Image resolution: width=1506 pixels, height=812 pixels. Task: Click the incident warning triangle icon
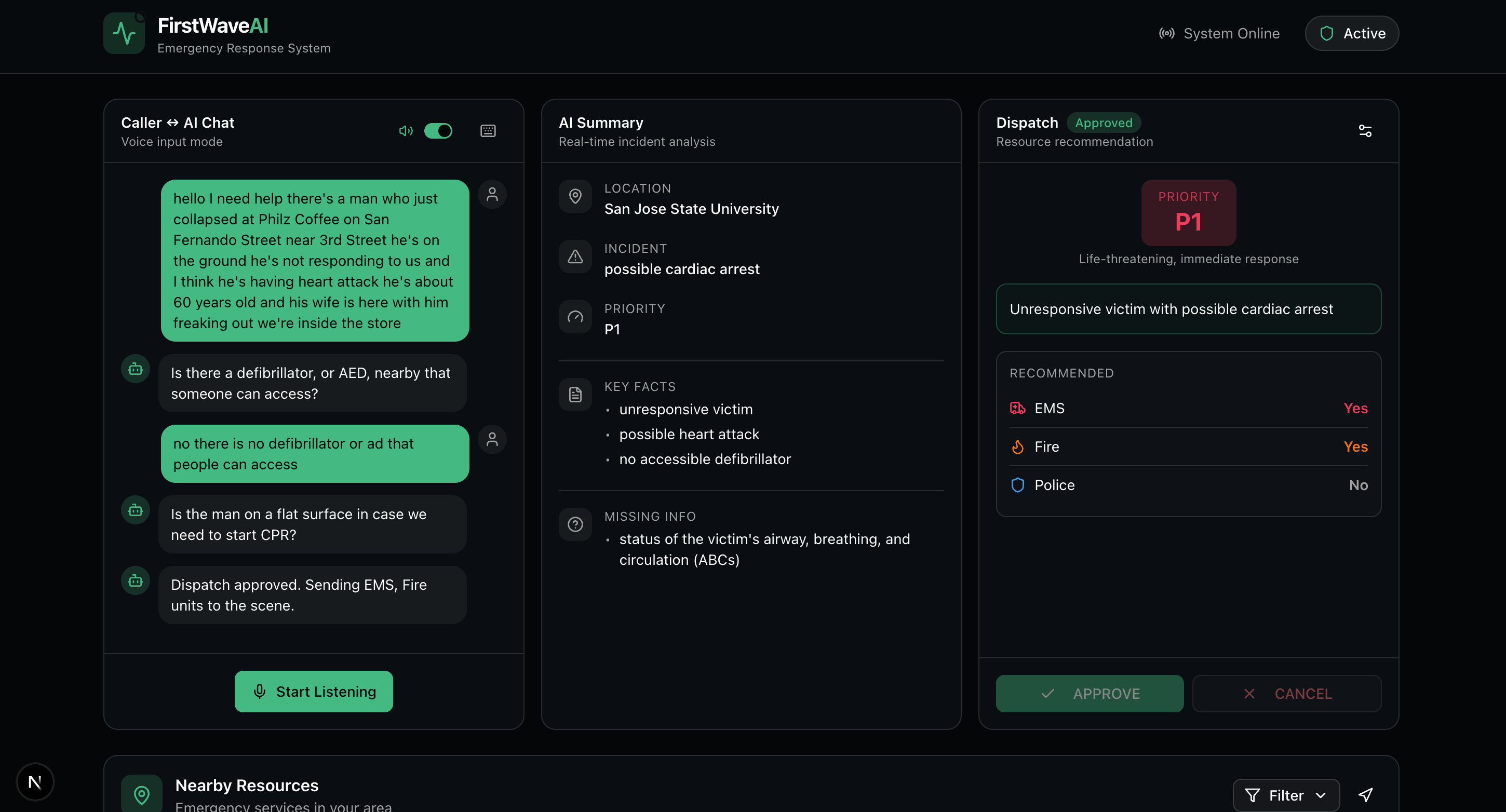click(575, 256)
